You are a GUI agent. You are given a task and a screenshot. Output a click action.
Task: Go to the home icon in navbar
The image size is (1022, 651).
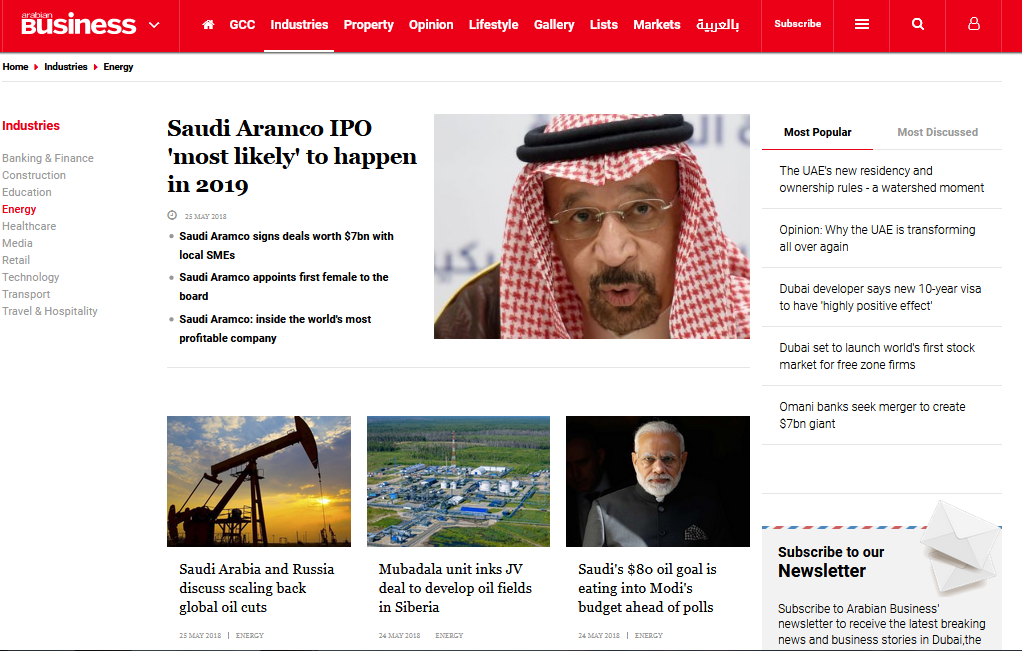coord(208,25)
